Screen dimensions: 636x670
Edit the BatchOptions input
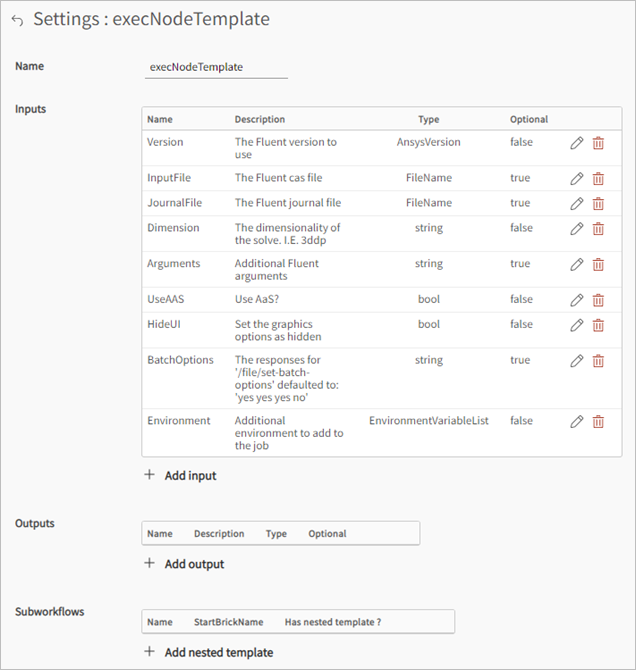tap(577, 361)
